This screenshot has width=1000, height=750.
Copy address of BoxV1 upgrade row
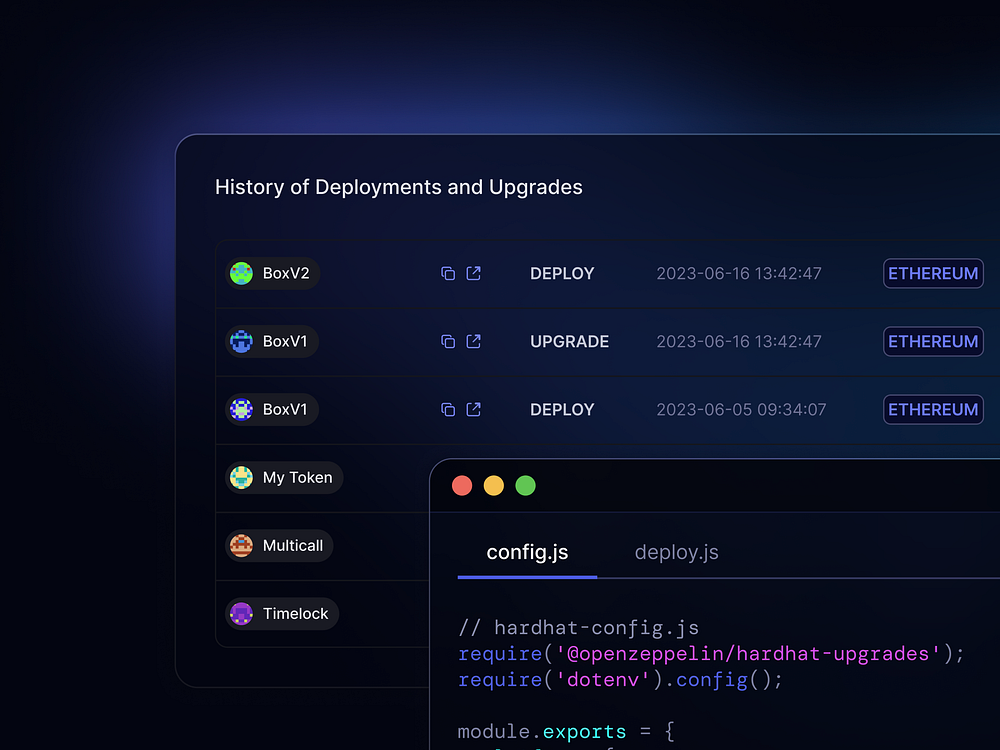(x=448, y=341)
